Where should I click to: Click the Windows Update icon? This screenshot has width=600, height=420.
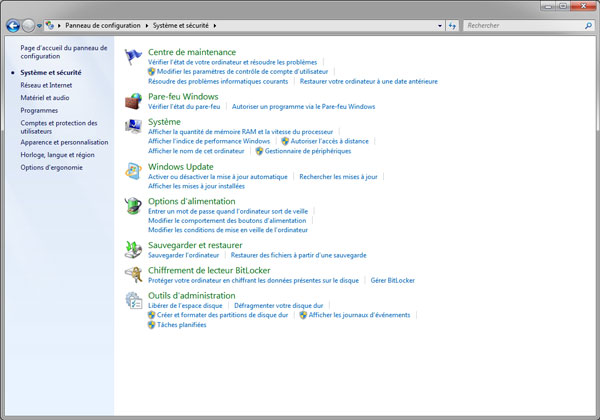pyautogui.click(x=133, y=171)
